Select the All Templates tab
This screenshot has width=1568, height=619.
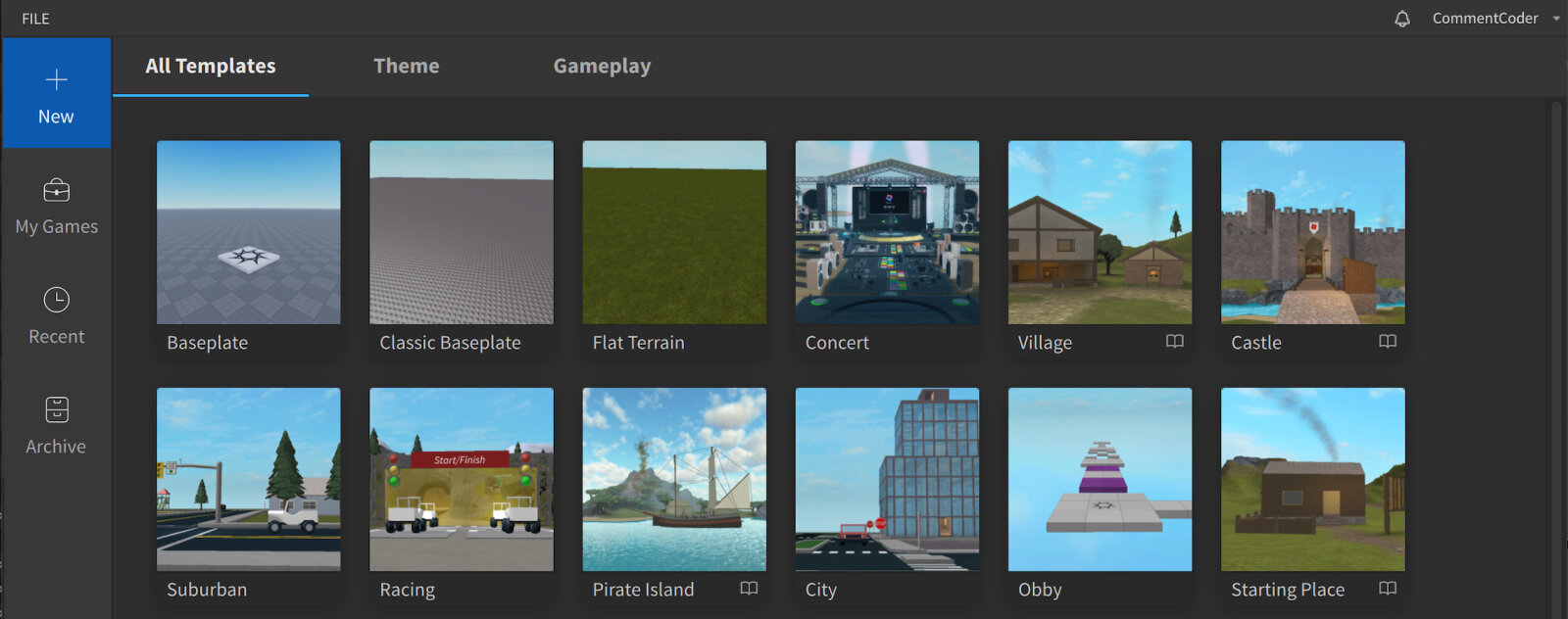tap(211, 66)
